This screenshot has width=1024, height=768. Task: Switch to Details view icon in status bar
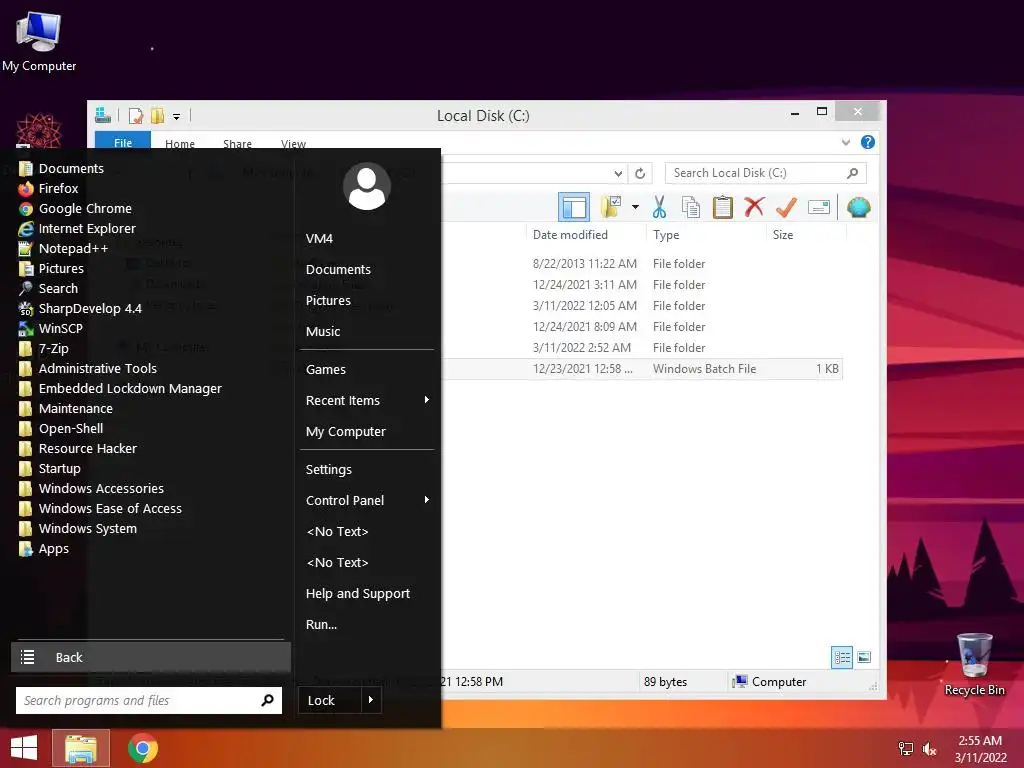842,657
